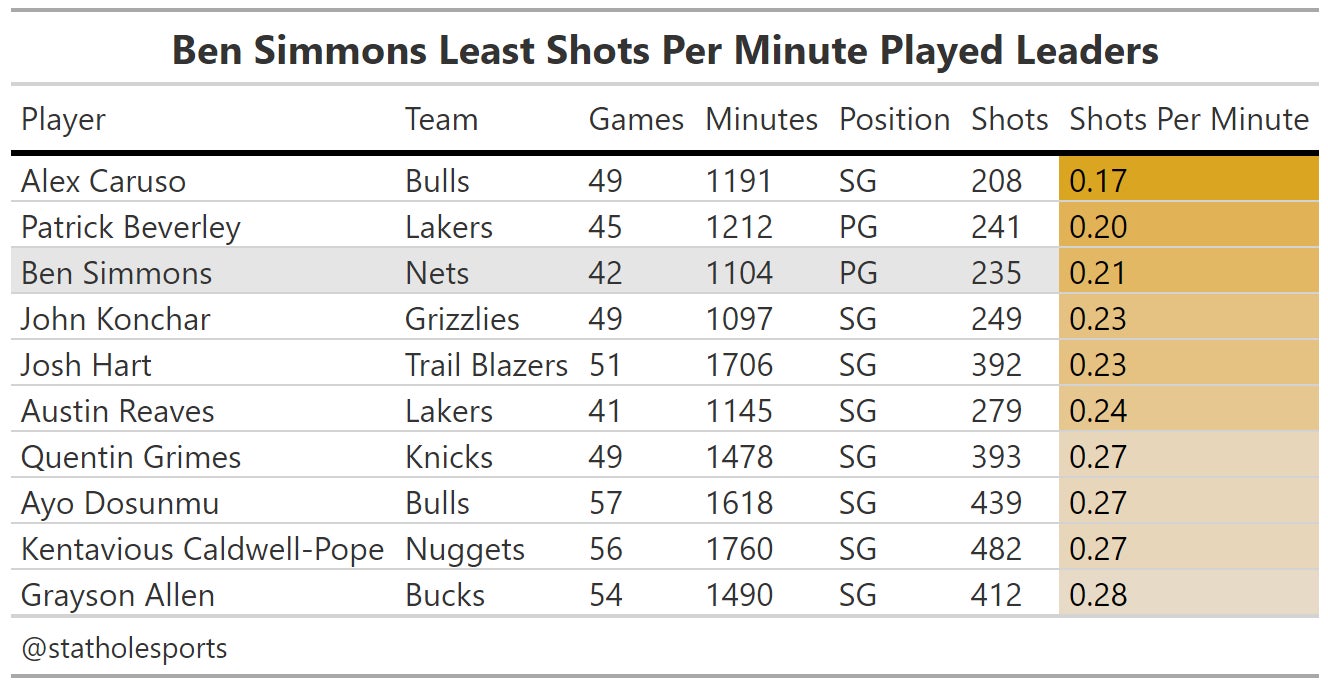
Task: Click the Shots Per Minute header
Action: tap(1189, 120)
